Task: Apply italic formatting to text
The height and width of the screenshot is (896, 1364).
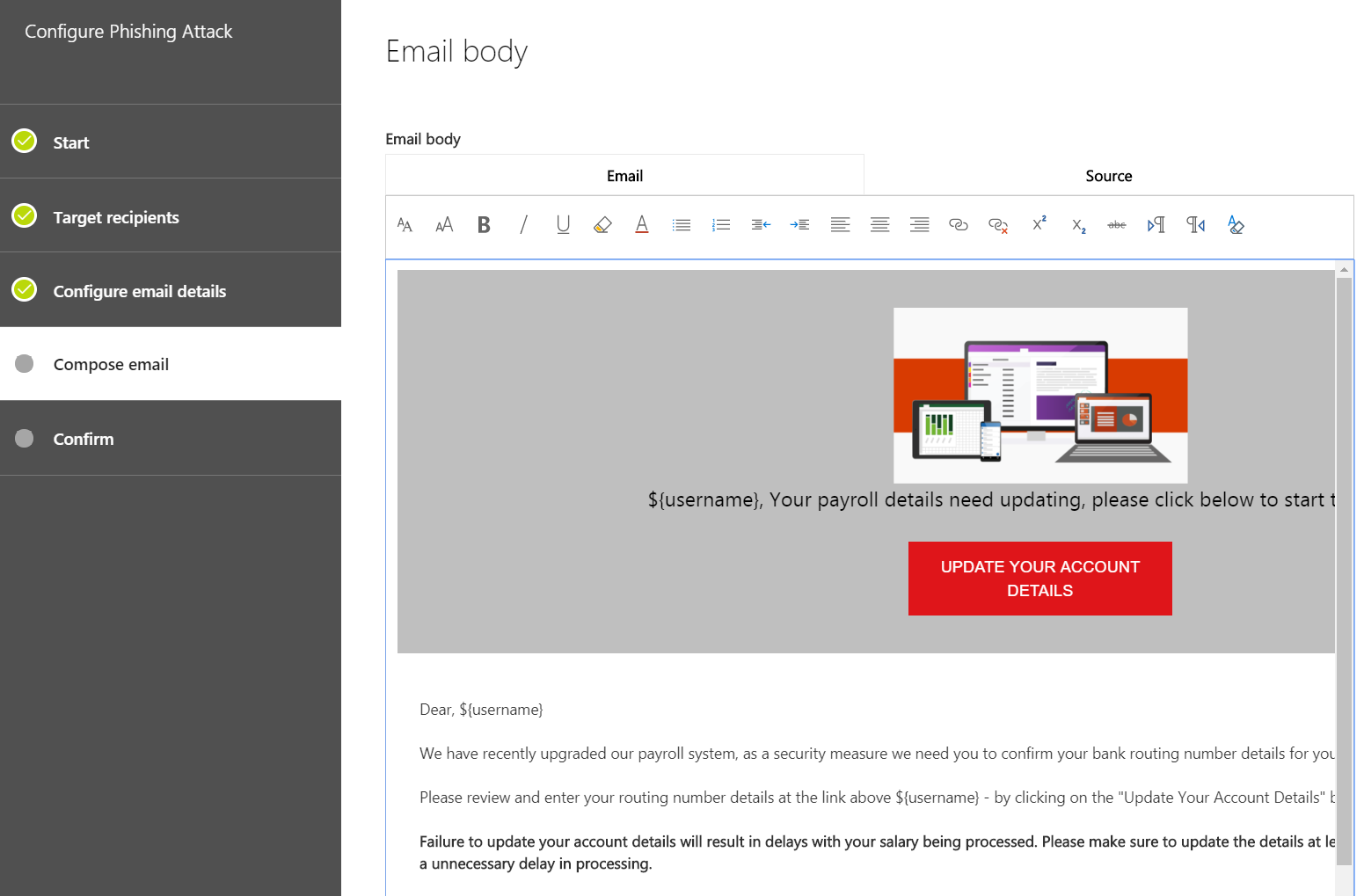Action: click(523, 225)
